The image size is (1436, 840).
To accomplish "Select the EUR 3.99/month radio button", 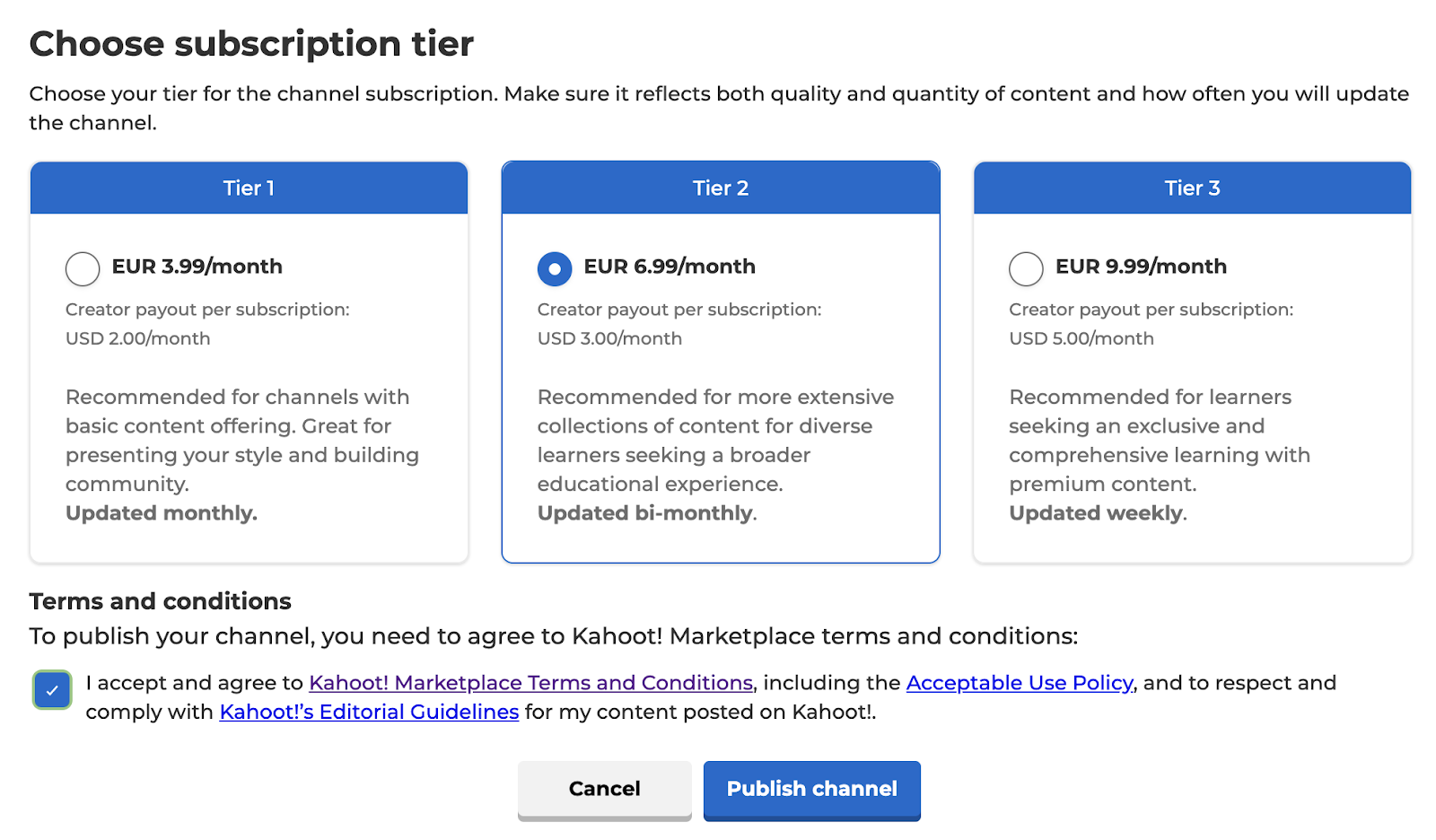I will (x=83, y=268).
